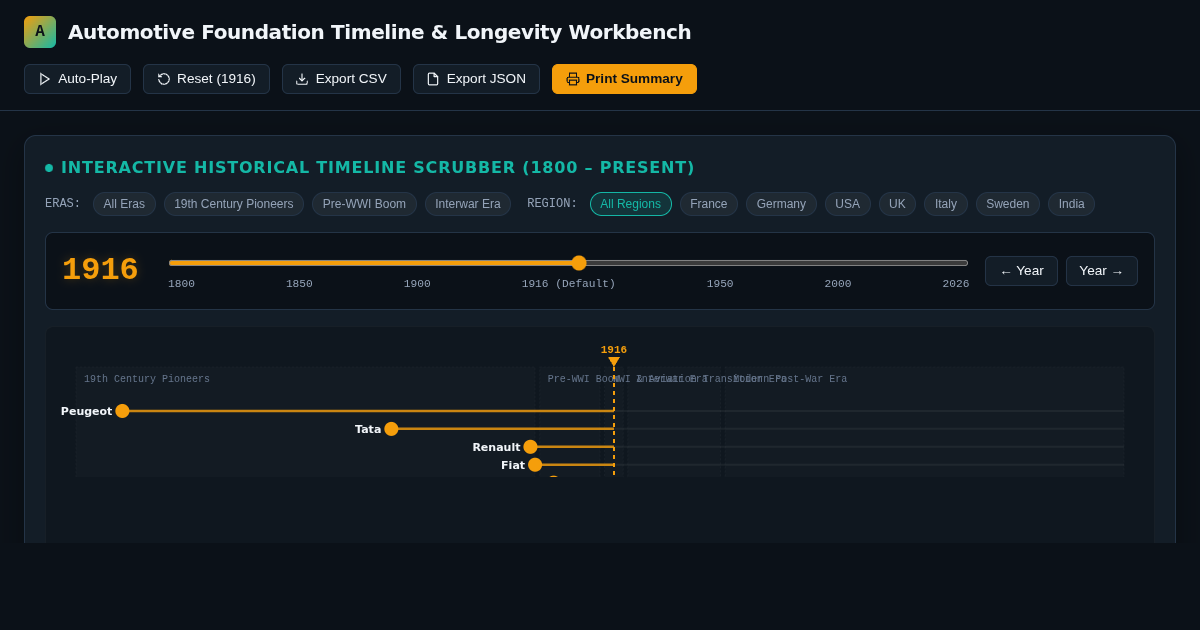Select the Fiat founding dot

tap(535, 465)
